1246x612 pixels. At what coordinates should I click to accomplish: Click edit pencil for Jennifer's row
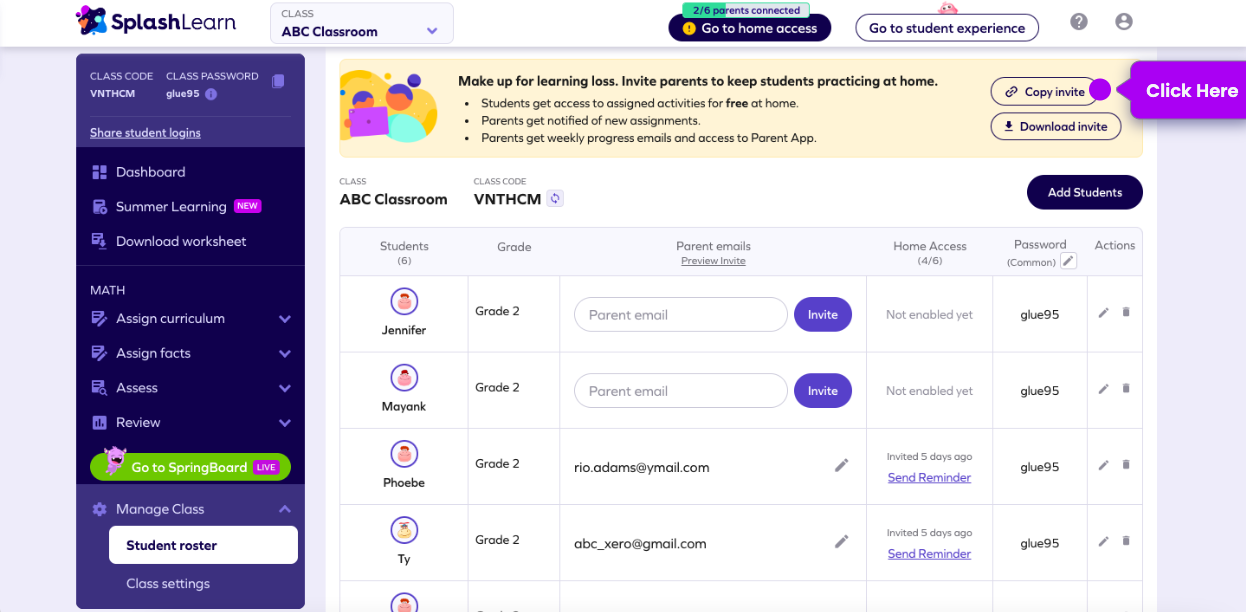tap(1103, 313)
